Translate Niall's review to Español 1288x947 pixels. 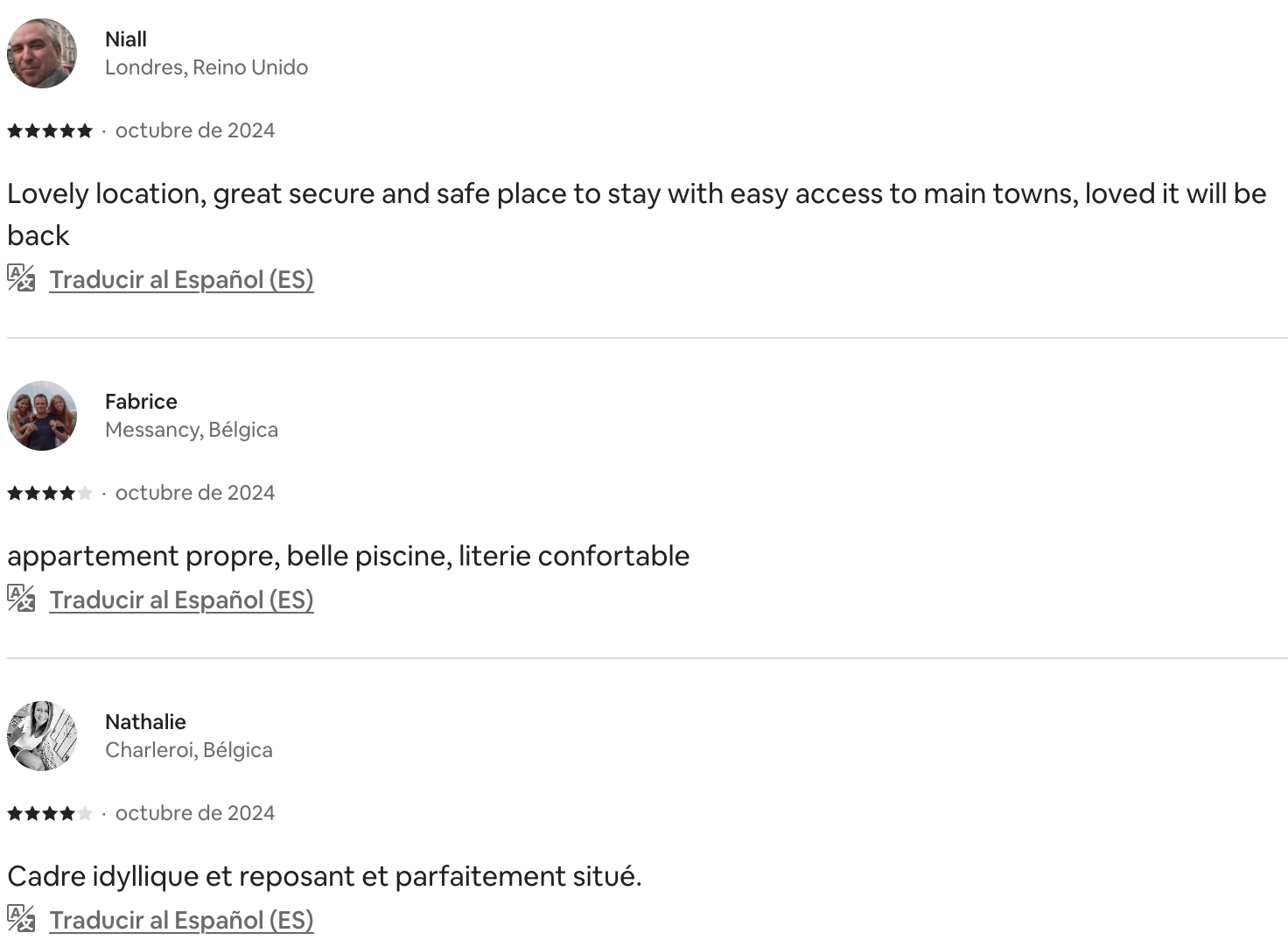click(x=181, y=280)
